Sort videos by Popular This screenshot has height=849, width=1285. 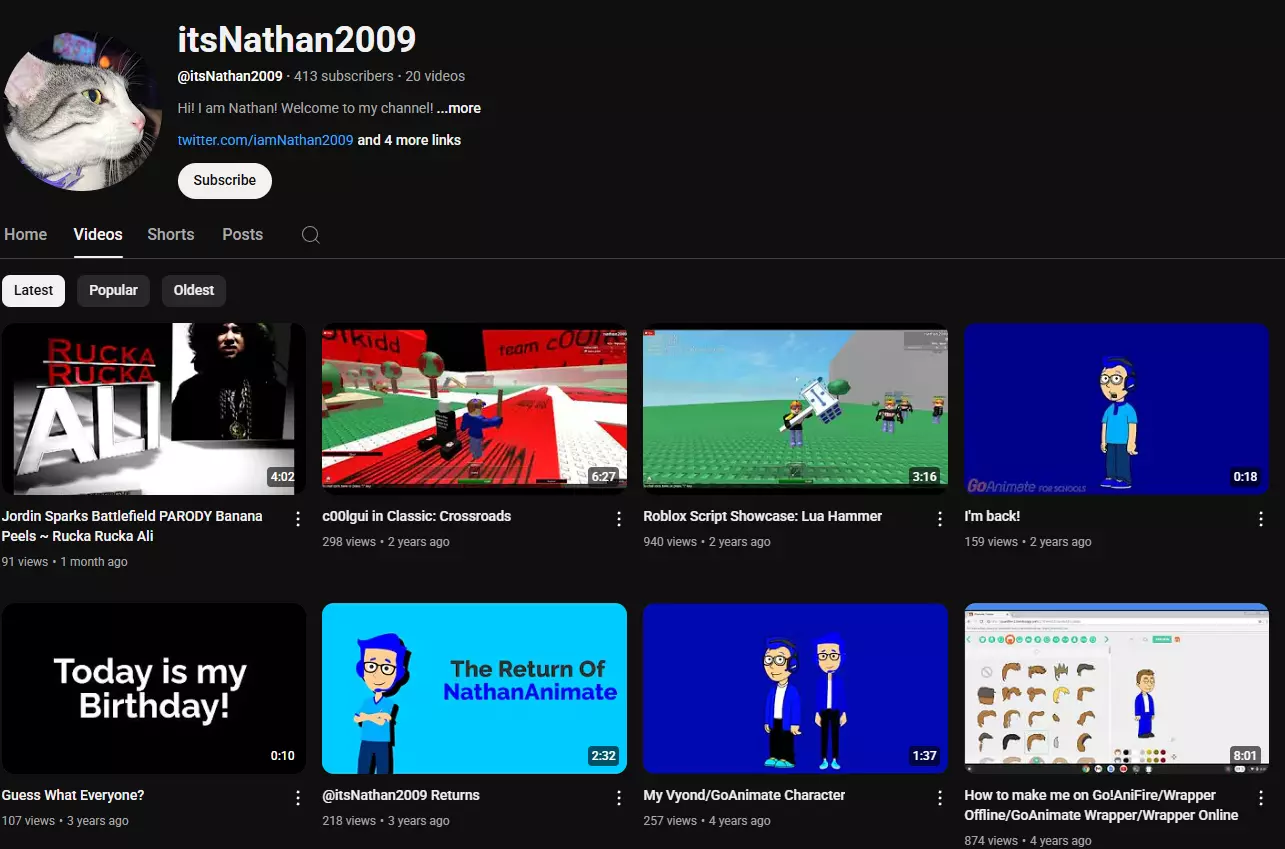tap(113, 290)
